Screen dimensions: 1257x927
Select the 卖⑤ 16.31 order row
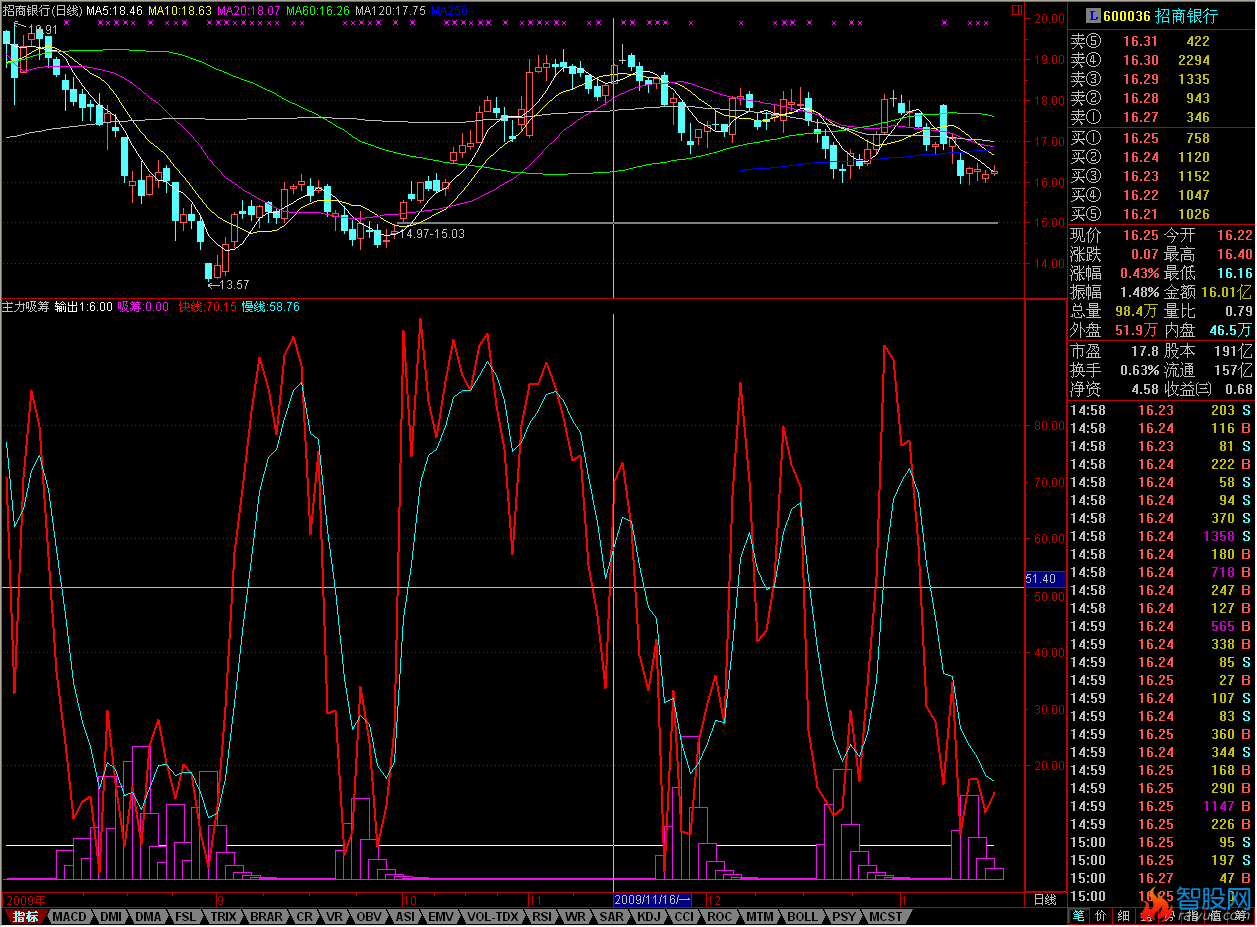[x=1161, y=41]
